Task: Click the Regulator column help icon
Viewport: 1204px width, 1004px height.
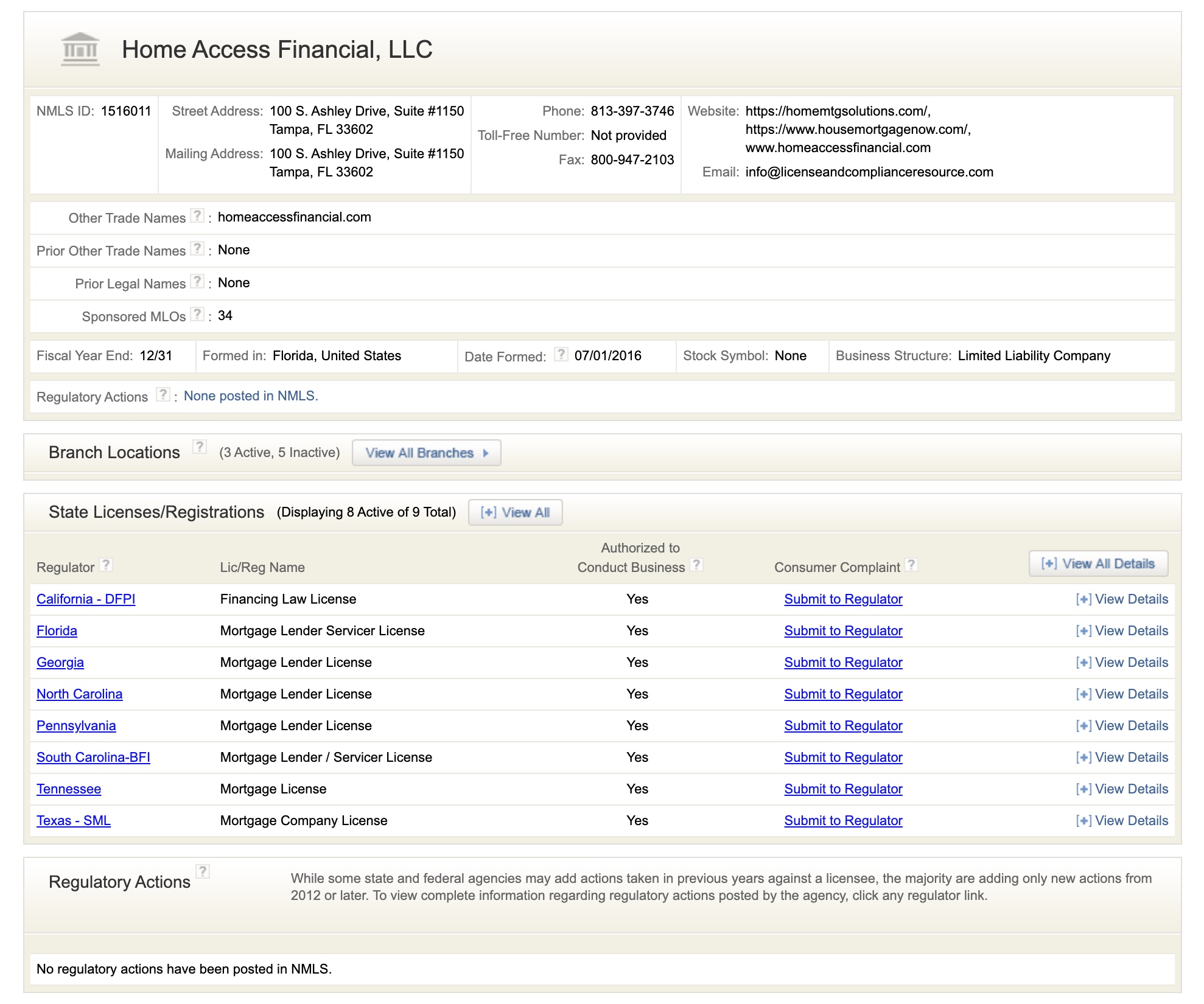Action: [106, 565]
